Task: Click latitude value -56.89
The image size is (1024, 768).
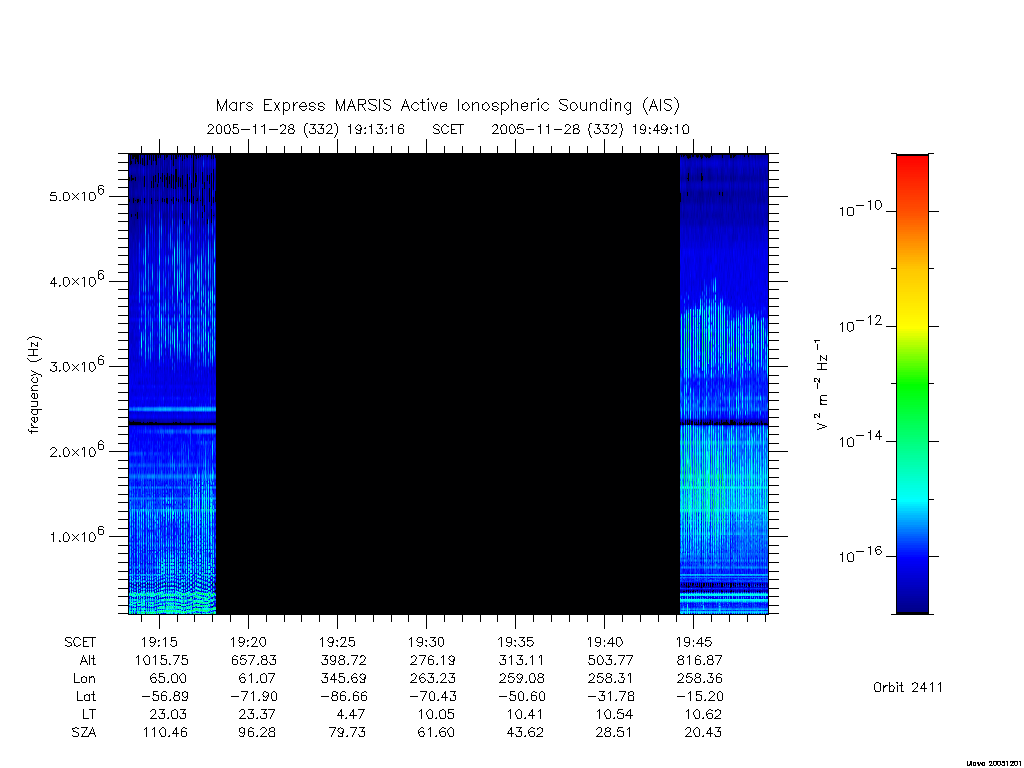Action: pos(165,696)
